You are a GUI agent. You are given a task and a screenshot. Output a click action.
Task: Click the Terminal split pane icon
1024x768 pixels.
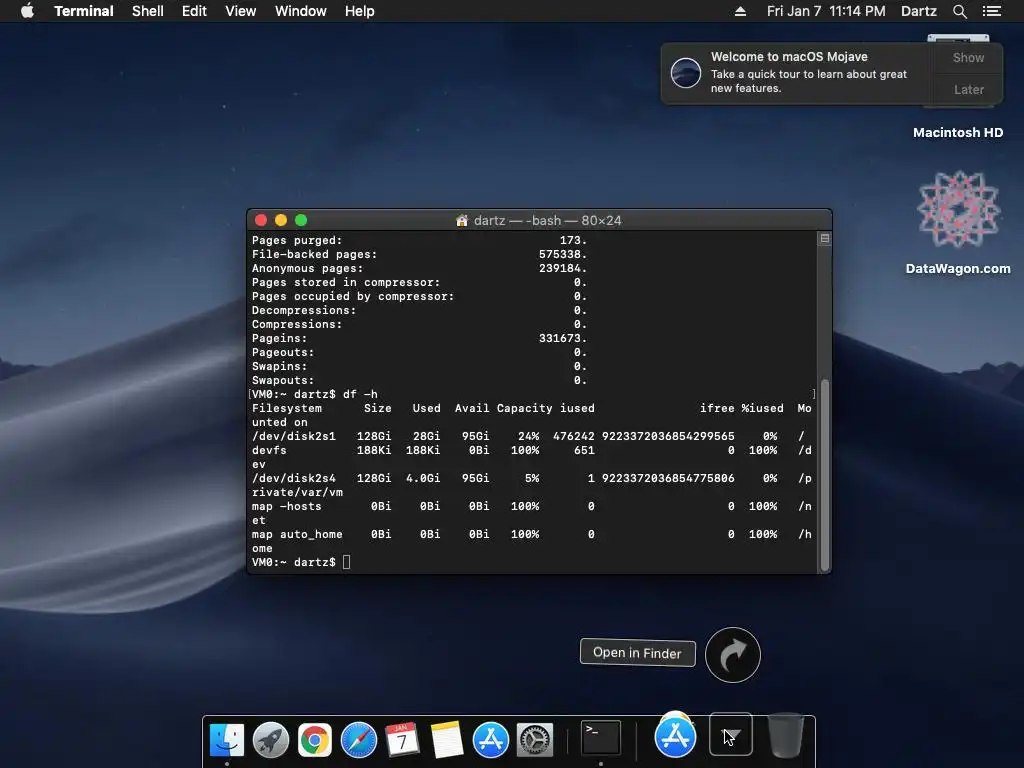825,239
